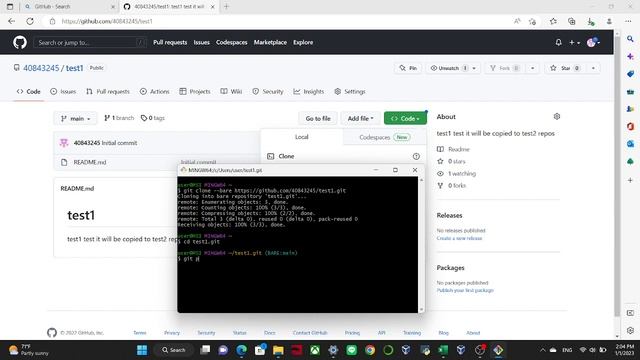Open new browser tab with plus
This screenshot has width=640, height=360.
pos(227,7)
